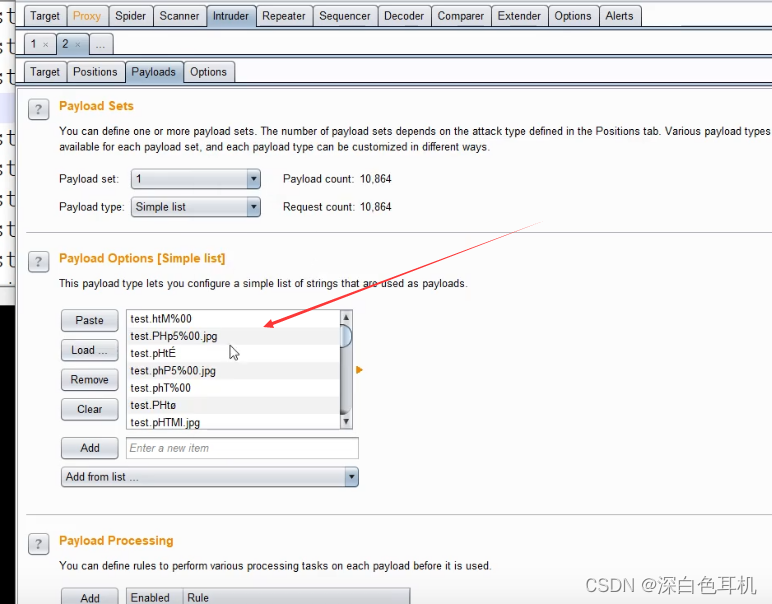This screenshot has height=604, width=772.
Task: Click payload list scrollbar up arrow
Action: pos(346,317)
